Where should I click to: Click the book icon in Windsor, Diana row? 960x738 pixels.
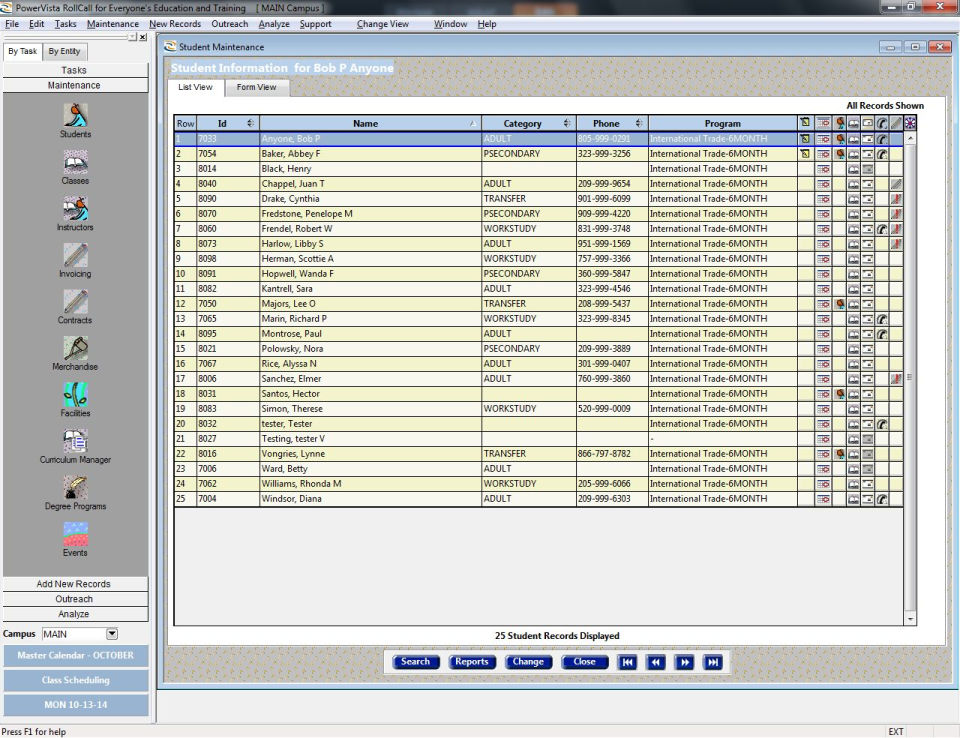pyautogui.click(x=853, y=499)
